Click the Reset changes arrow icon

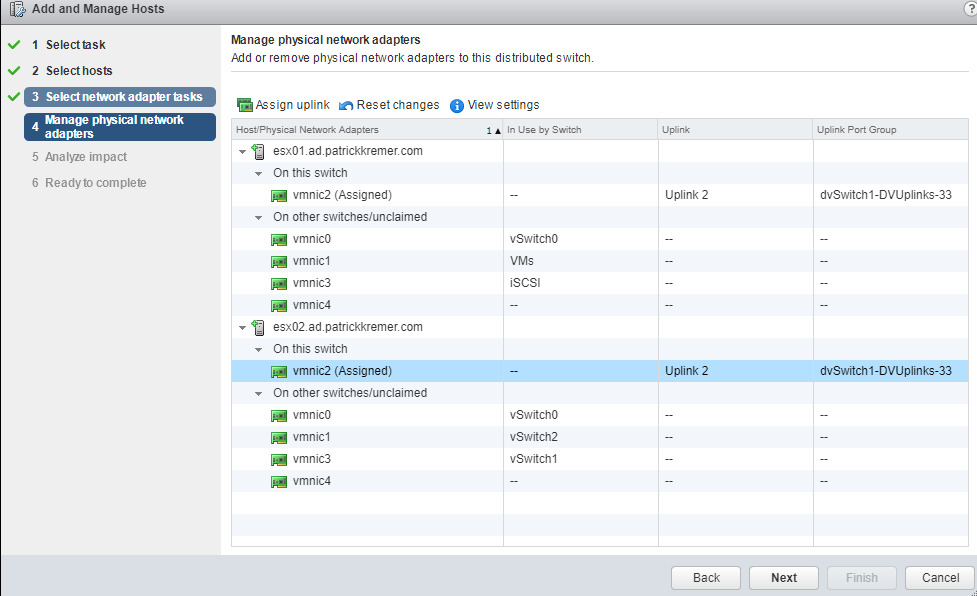pos(346,105)
